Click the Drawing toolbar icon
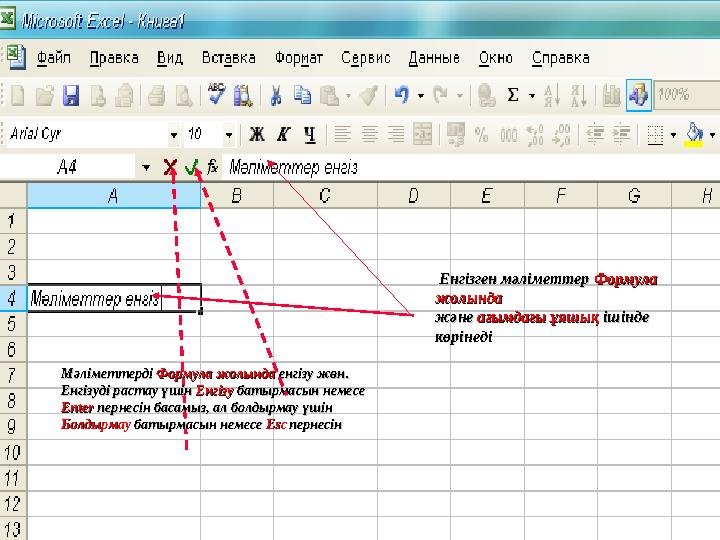This screenshot has height=540, width=720. click(x=639, y=95)
